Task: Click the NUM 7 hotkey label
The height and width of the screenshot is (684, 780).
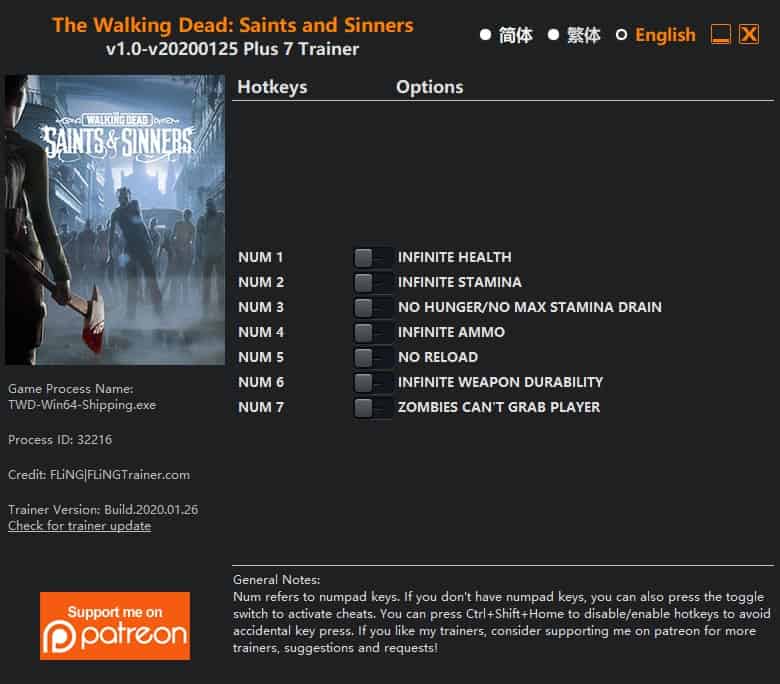Action: [261, 407]
